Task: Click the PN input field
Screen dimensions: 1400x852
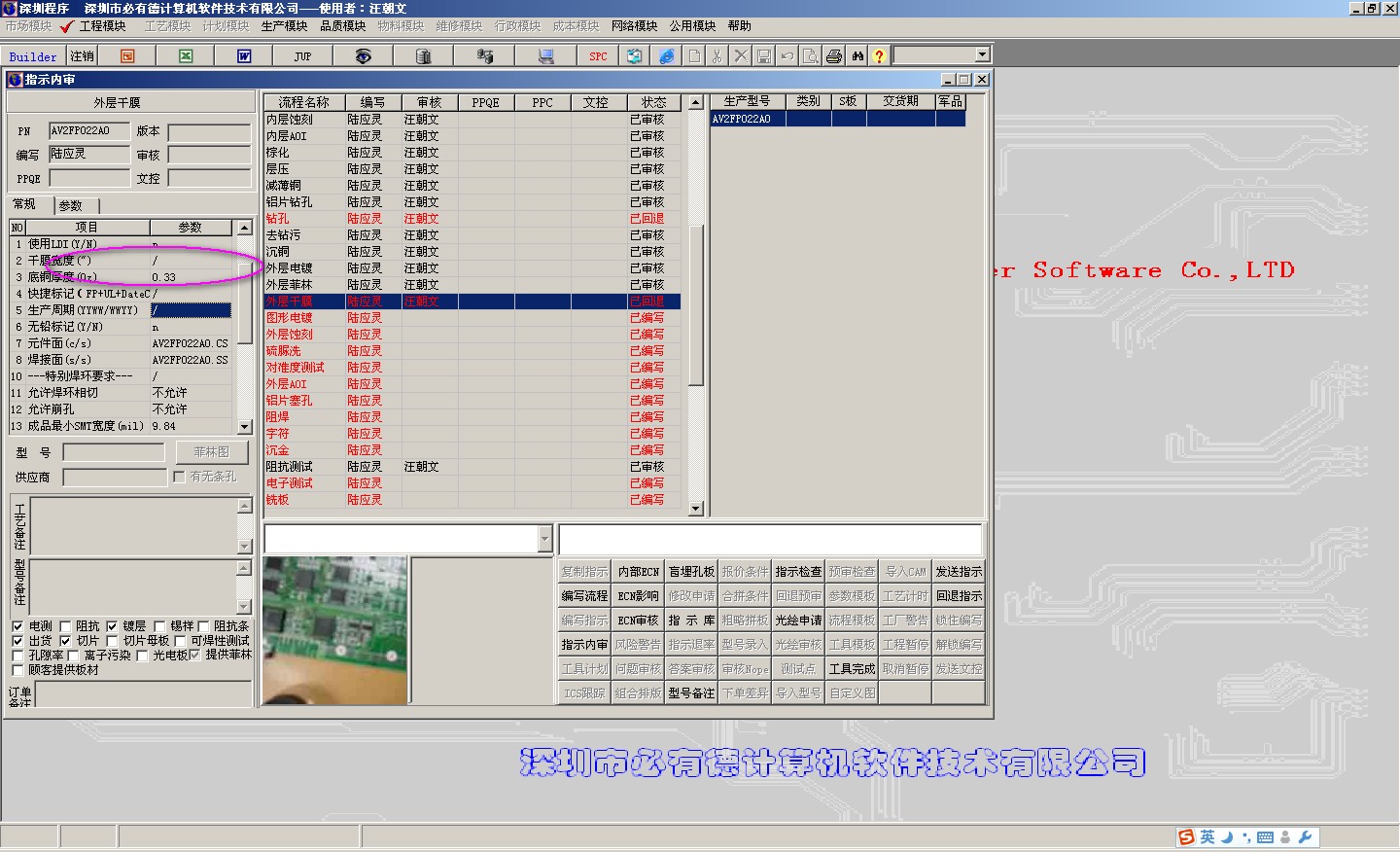Action: tap(89, 130)
